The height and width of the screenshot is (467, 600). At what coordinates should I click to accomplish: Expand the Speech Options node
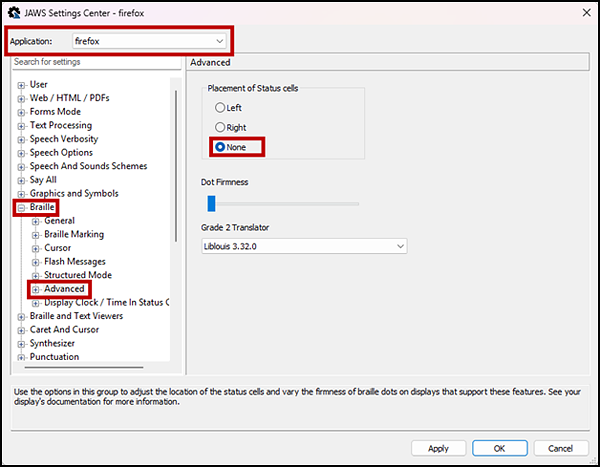21,153
